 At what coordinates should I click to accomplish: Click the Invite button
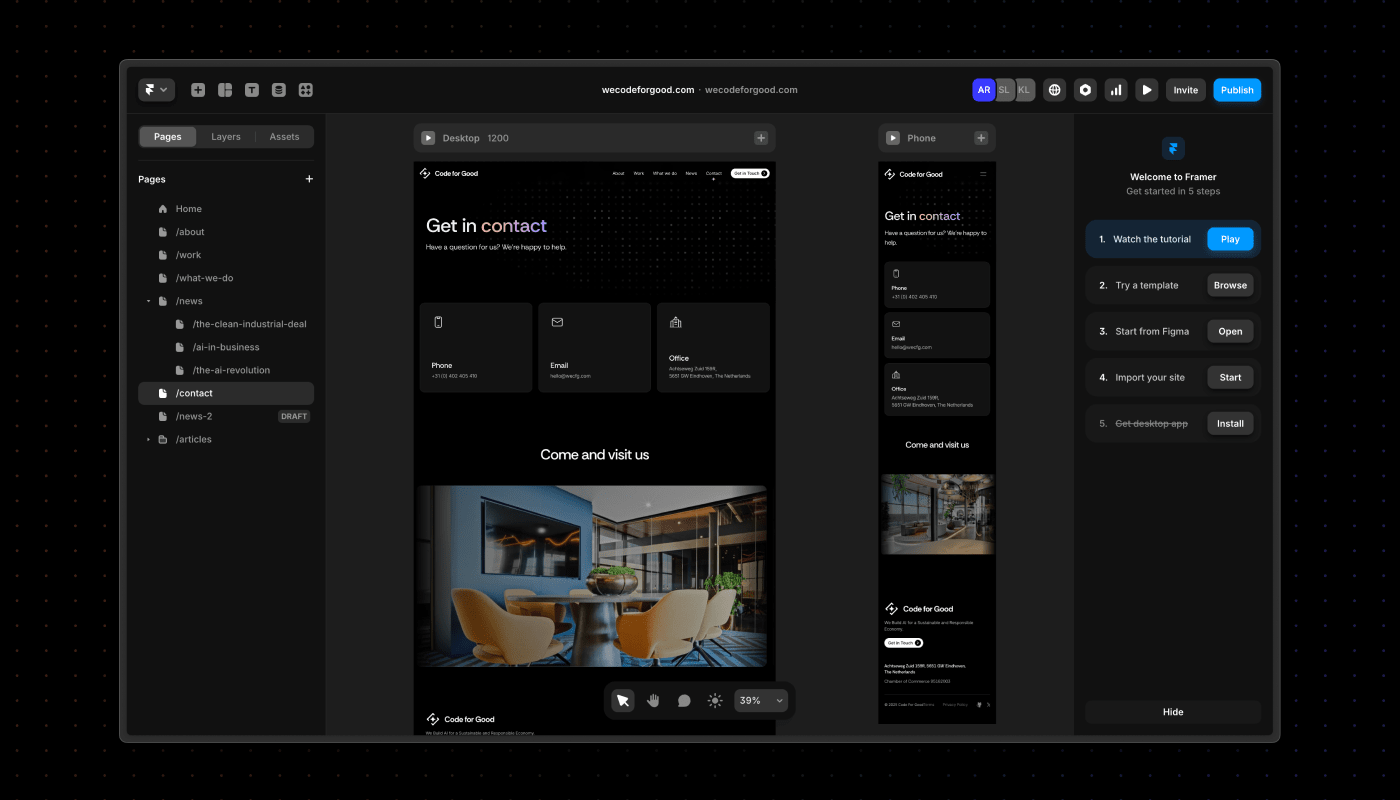pos(1186,90)
